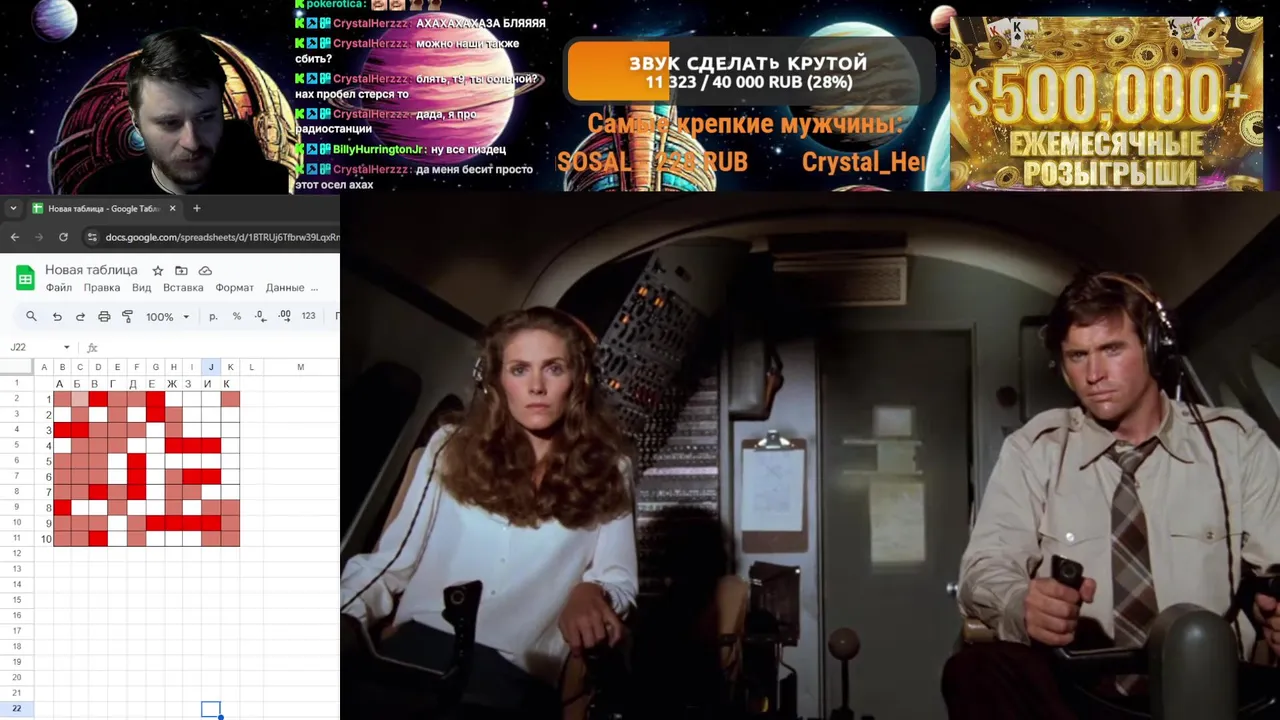This screenshot has height=720, width=1280.
Task: Move document with the folder icon
Action: (x=181, y=271)
